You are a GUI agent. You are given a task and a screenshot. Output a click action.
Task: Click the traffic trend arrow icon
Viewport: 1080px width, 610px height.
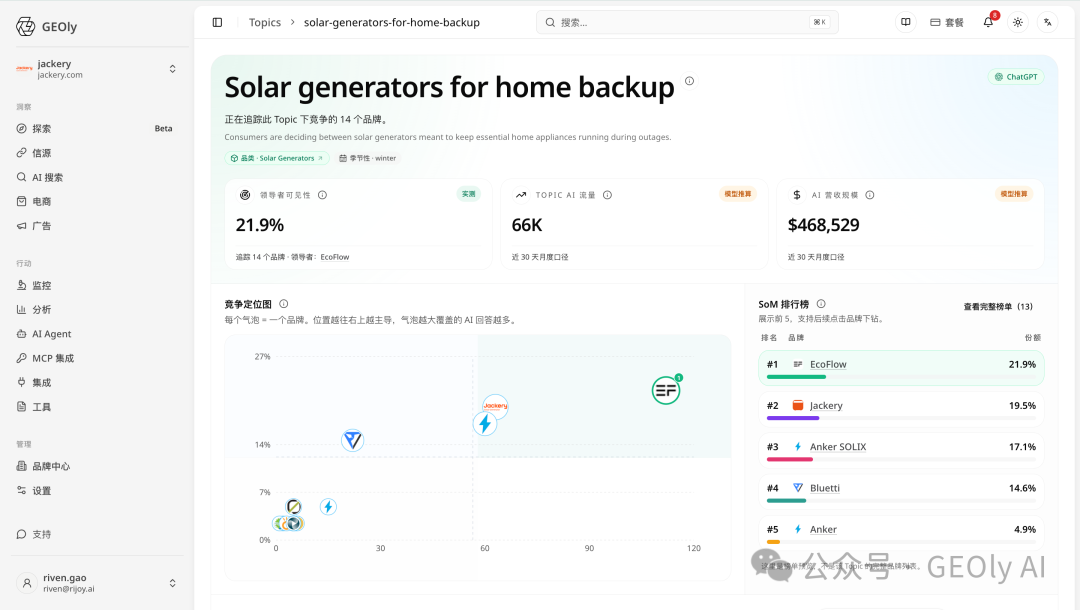(x=521, y=195)
